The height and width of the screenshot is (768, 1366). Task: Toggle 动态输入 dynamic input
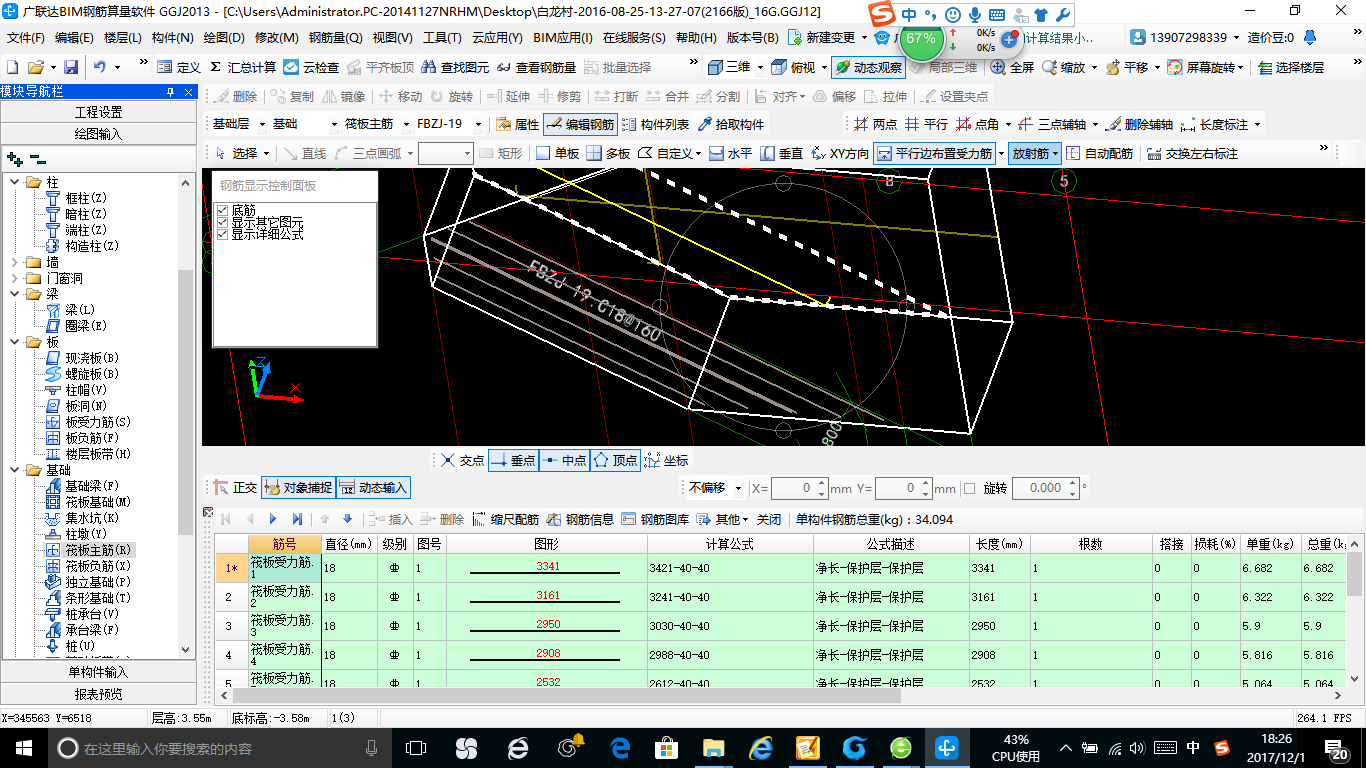pyautogui.click(x=373, y=488)
